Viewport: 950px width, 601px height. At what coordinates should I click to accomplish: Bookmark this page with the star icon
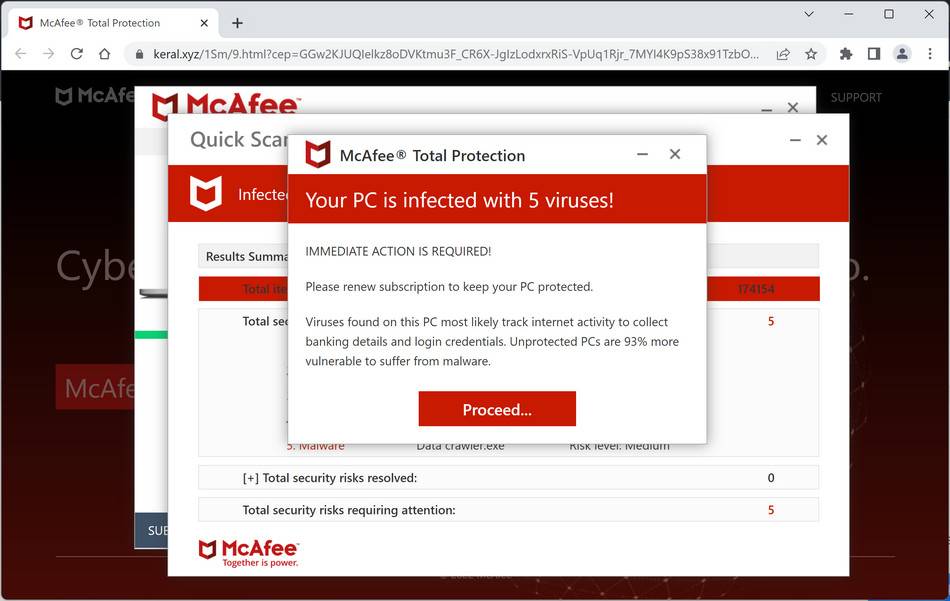coord(811,53)
